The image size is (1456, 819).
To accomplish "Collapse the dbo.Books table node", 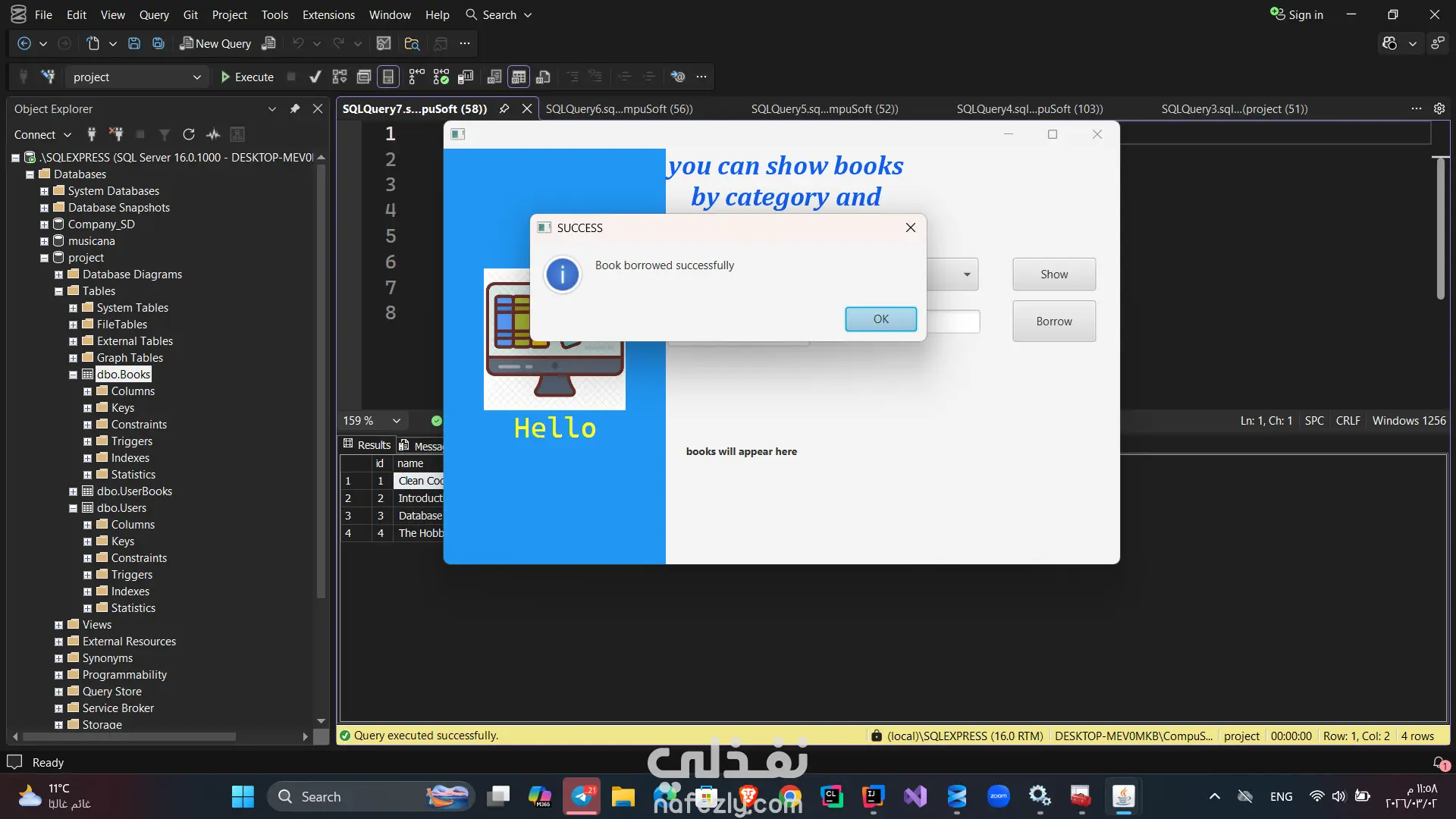I will pos(74,375).
